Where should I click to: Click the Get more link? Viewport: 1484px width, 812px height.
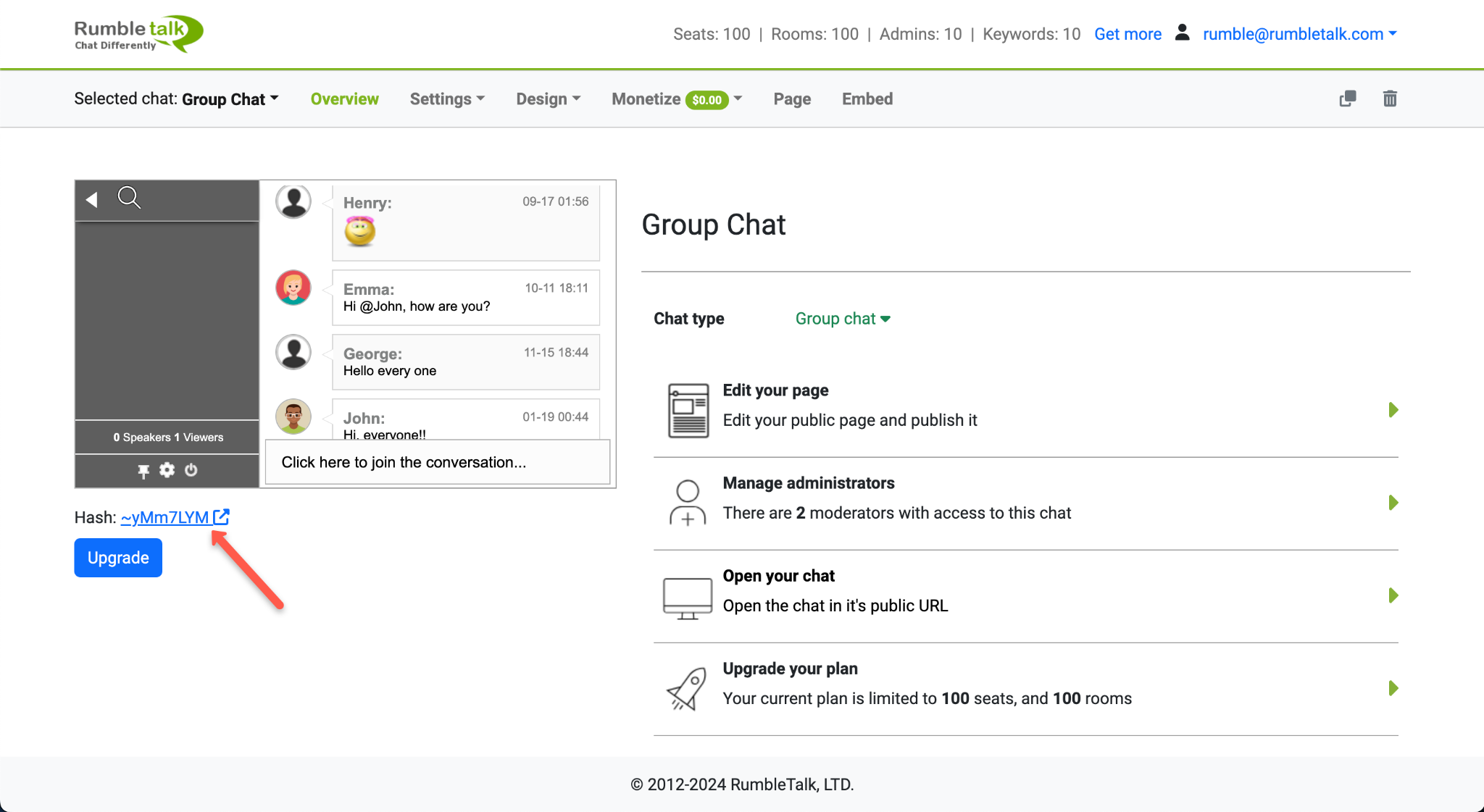point(1127,34)
